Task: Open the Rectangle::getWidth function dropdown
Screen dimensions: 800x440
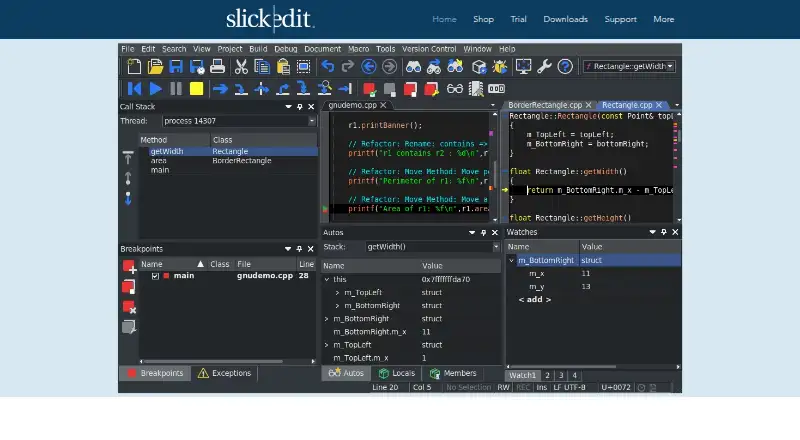Action: point(670,66)
